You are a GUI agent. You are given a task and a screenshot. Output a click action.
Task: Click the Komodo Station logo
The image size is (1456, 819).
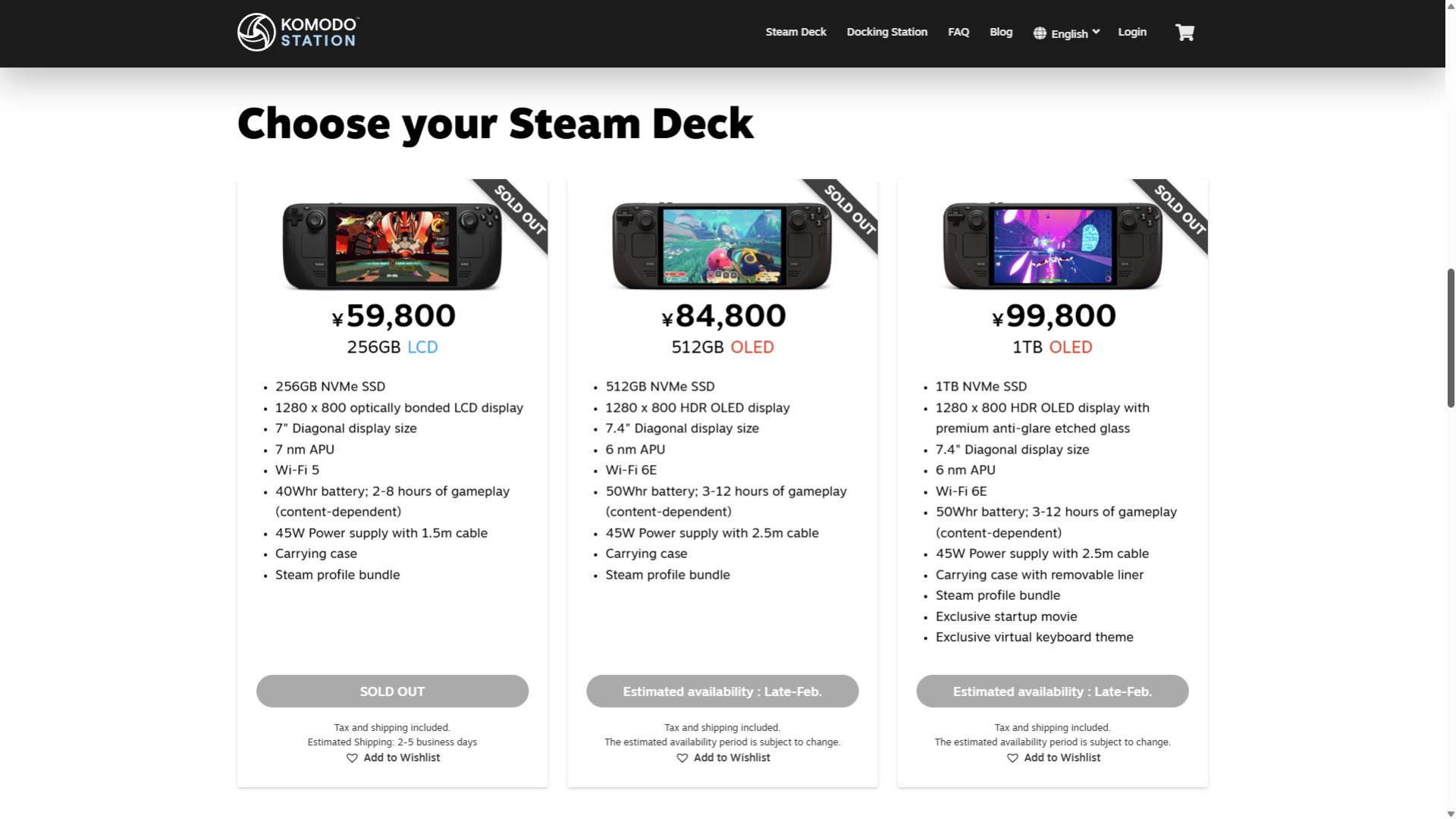[x=297, y=33]
